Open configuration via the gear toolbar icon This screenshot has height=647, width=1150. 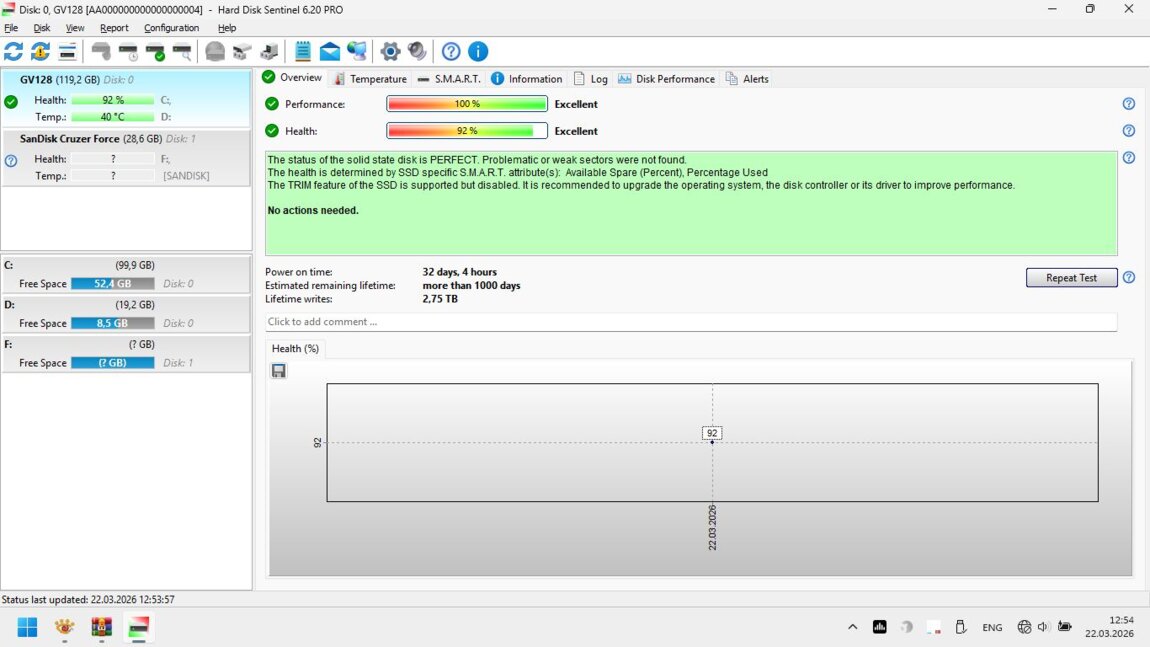point(390,51)
